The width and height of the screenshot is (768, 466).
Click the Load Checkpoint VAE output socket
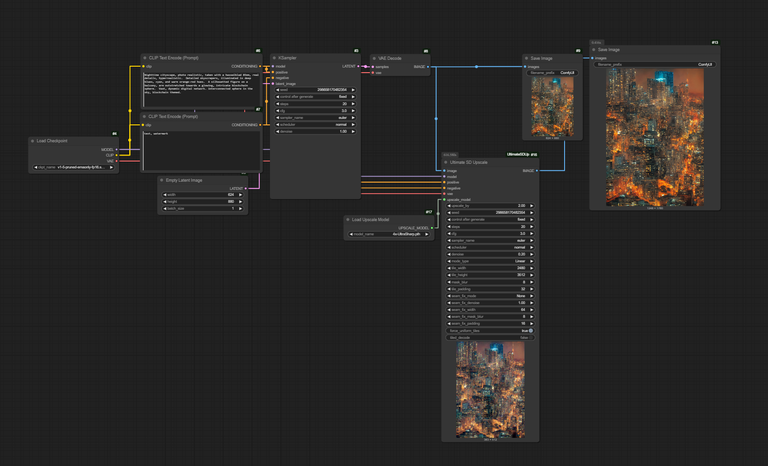116,161
